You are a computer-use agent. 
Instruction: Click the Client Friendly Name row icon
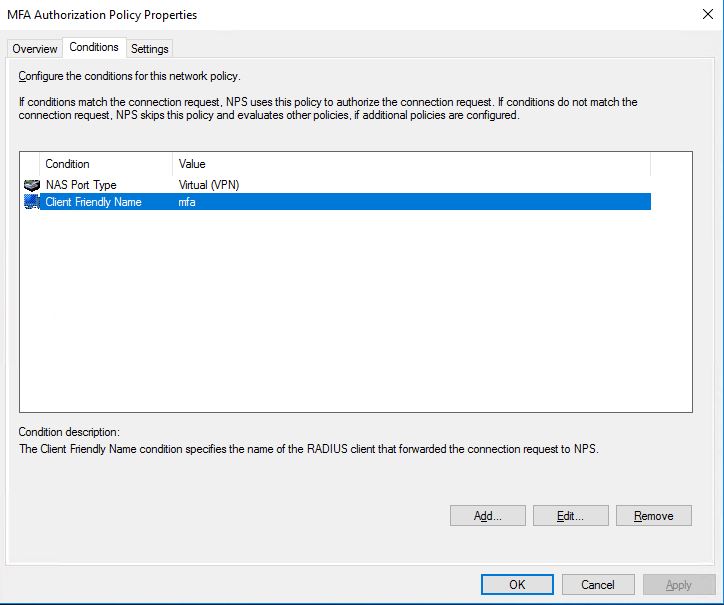pos(31,202)
